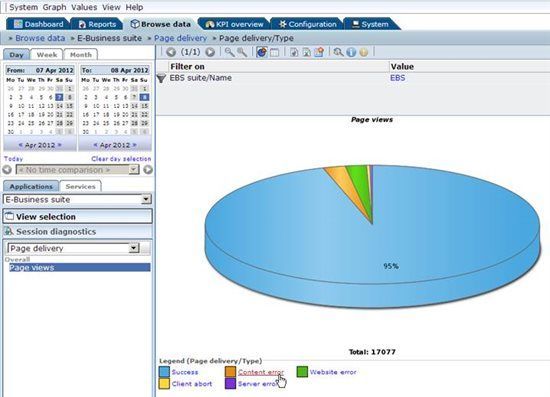Open the Page delivery dropdown
550x397 pixels.
tap(134, 248)
